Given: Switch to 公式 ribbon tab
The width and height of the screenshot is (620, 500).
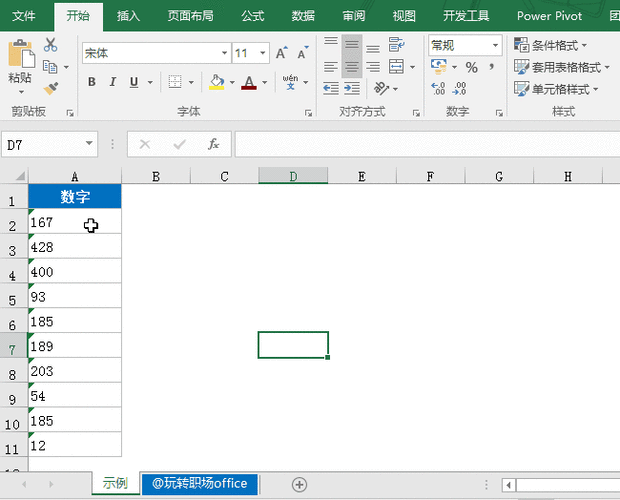Looking at the screenshot, I should coord(253,16).
